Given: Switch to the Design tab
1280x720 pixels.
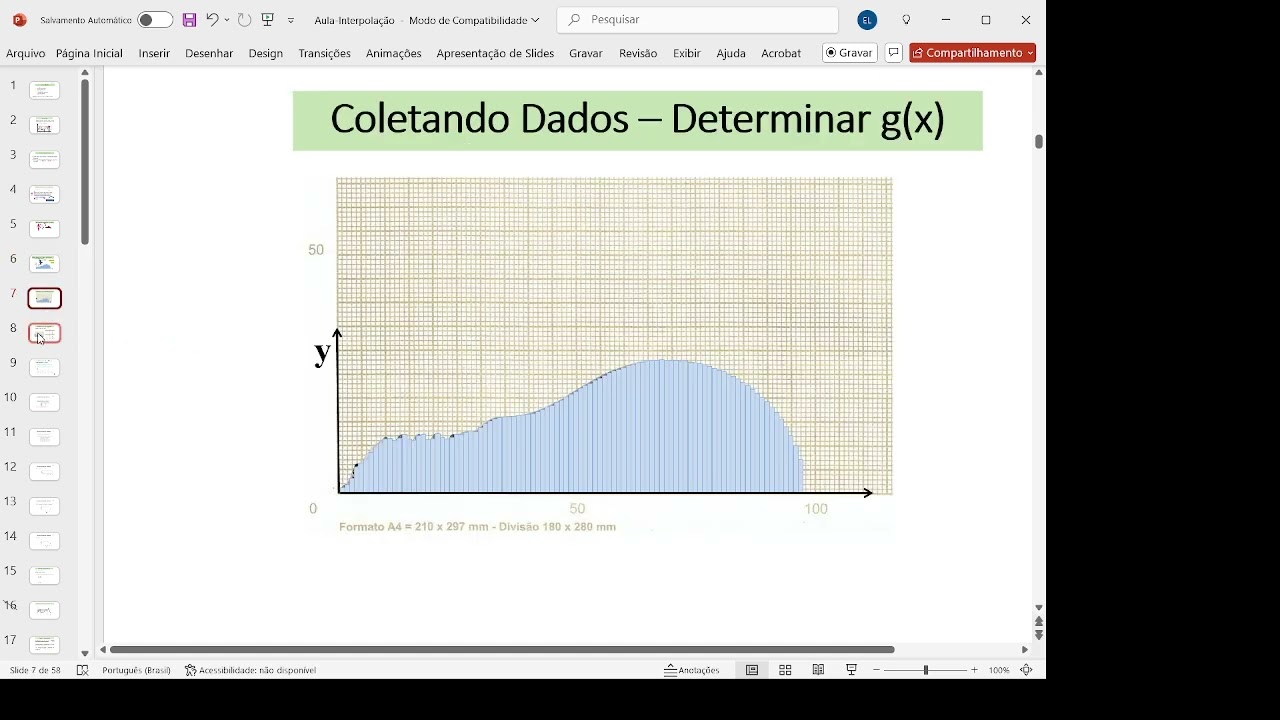Looking at the screenshot, I should tap(266, 53).
